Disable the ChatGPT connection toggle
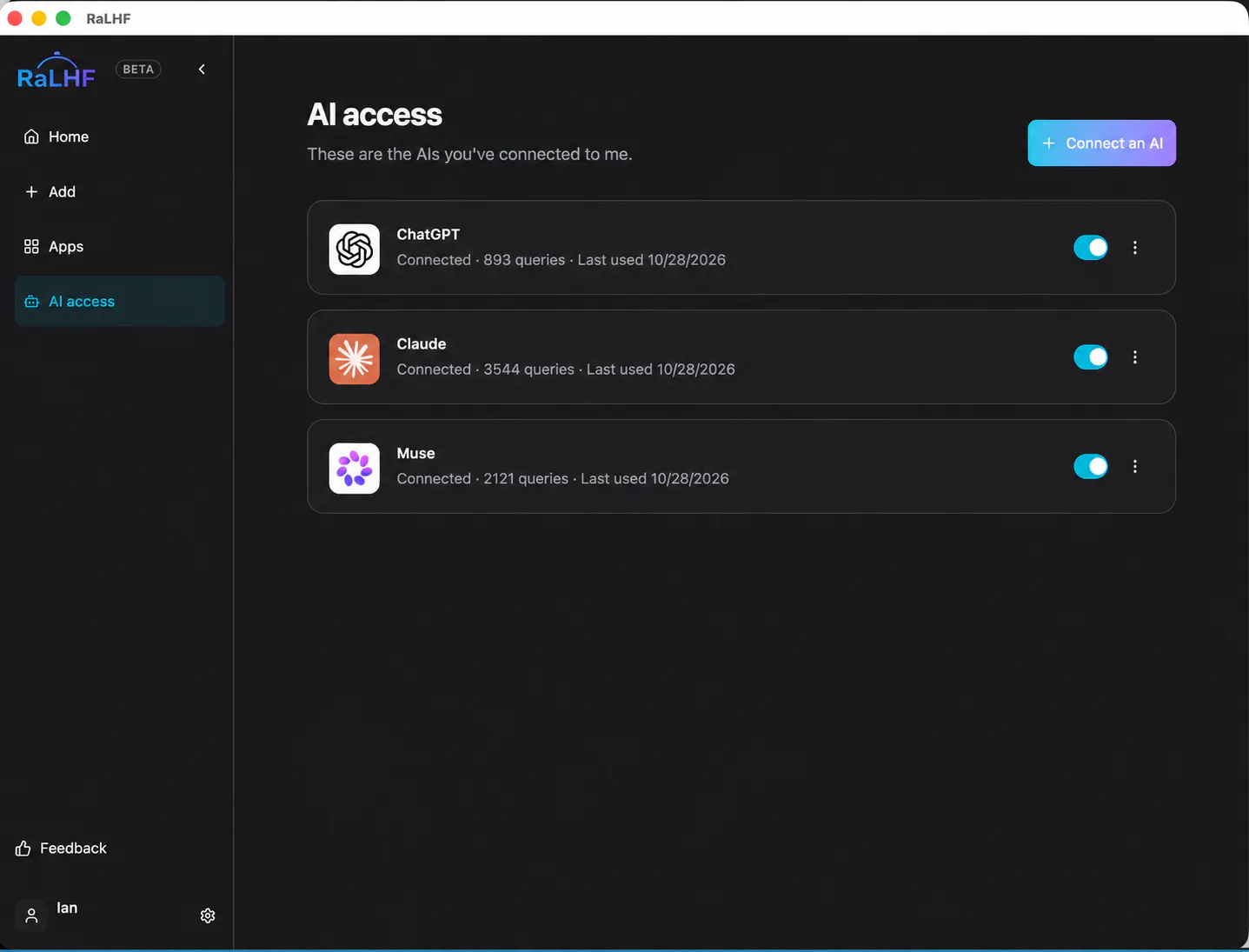The width and height of the screenshot is (1249, 952). pos(1091,248)
